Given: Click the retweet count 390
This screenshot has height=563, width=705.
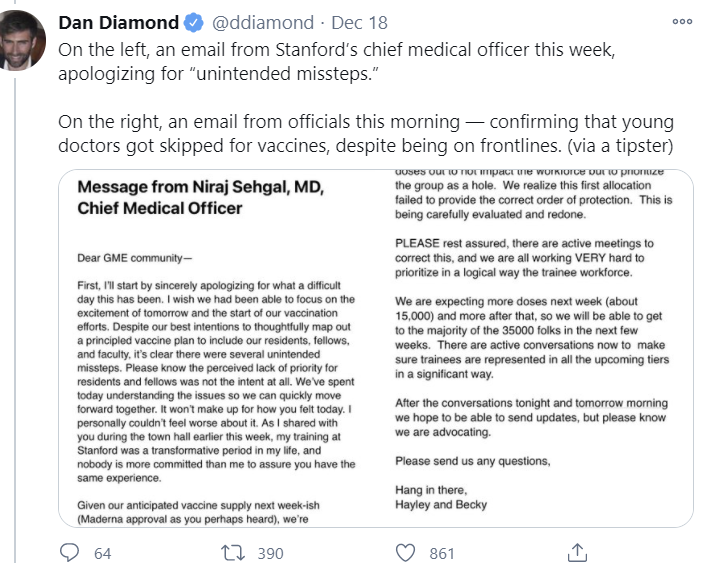Looking at the screenshot, I should click(x=269, y=553).
